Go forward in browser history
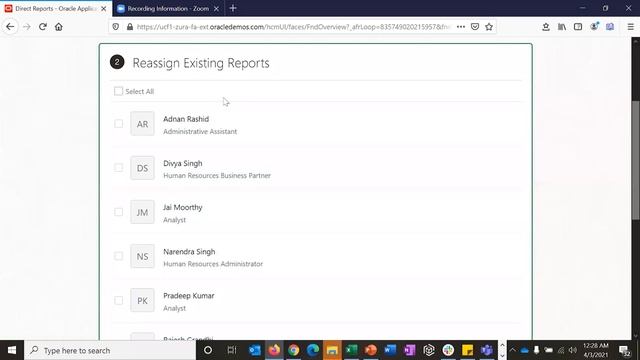 coord(27,27)
